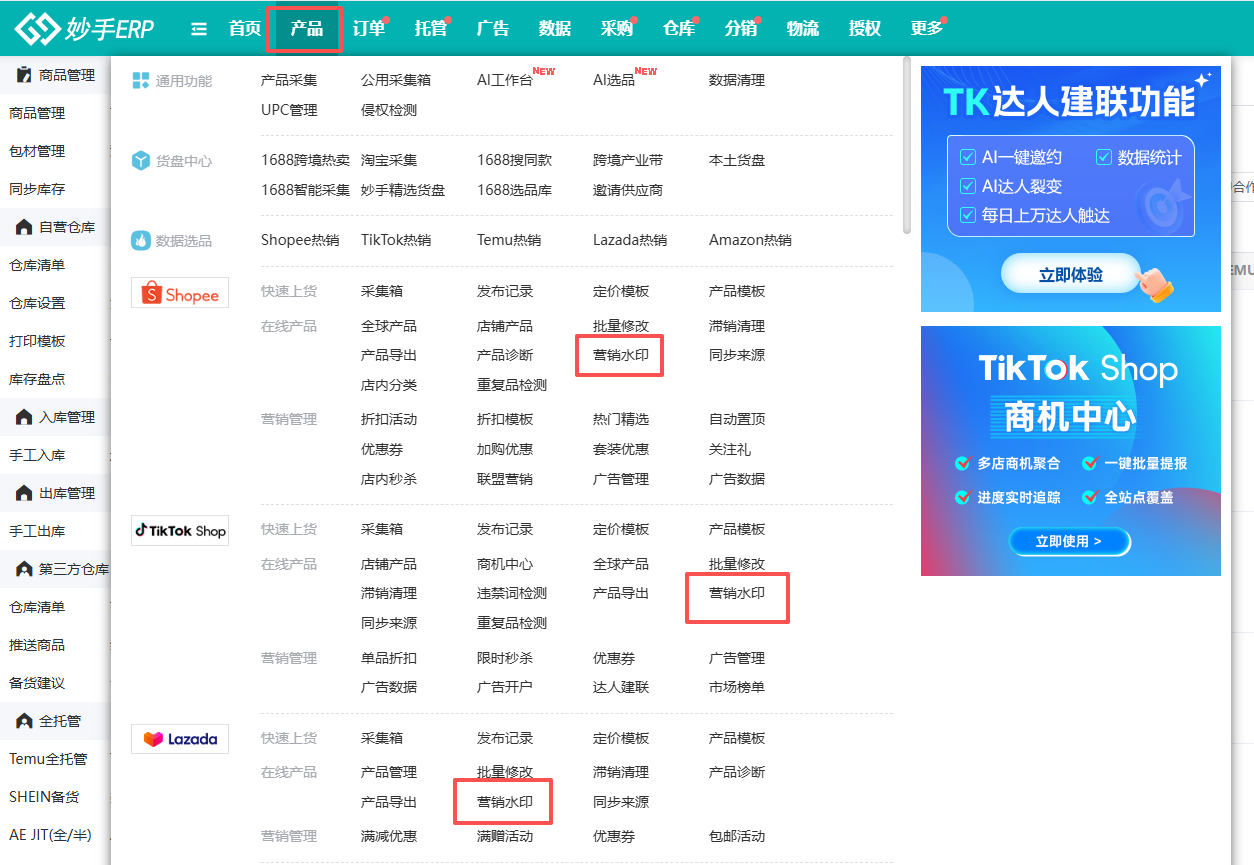The image size is (1254, 865).
Task: Select 包材管理 in sidebar
Action: (x=37, y=151)
